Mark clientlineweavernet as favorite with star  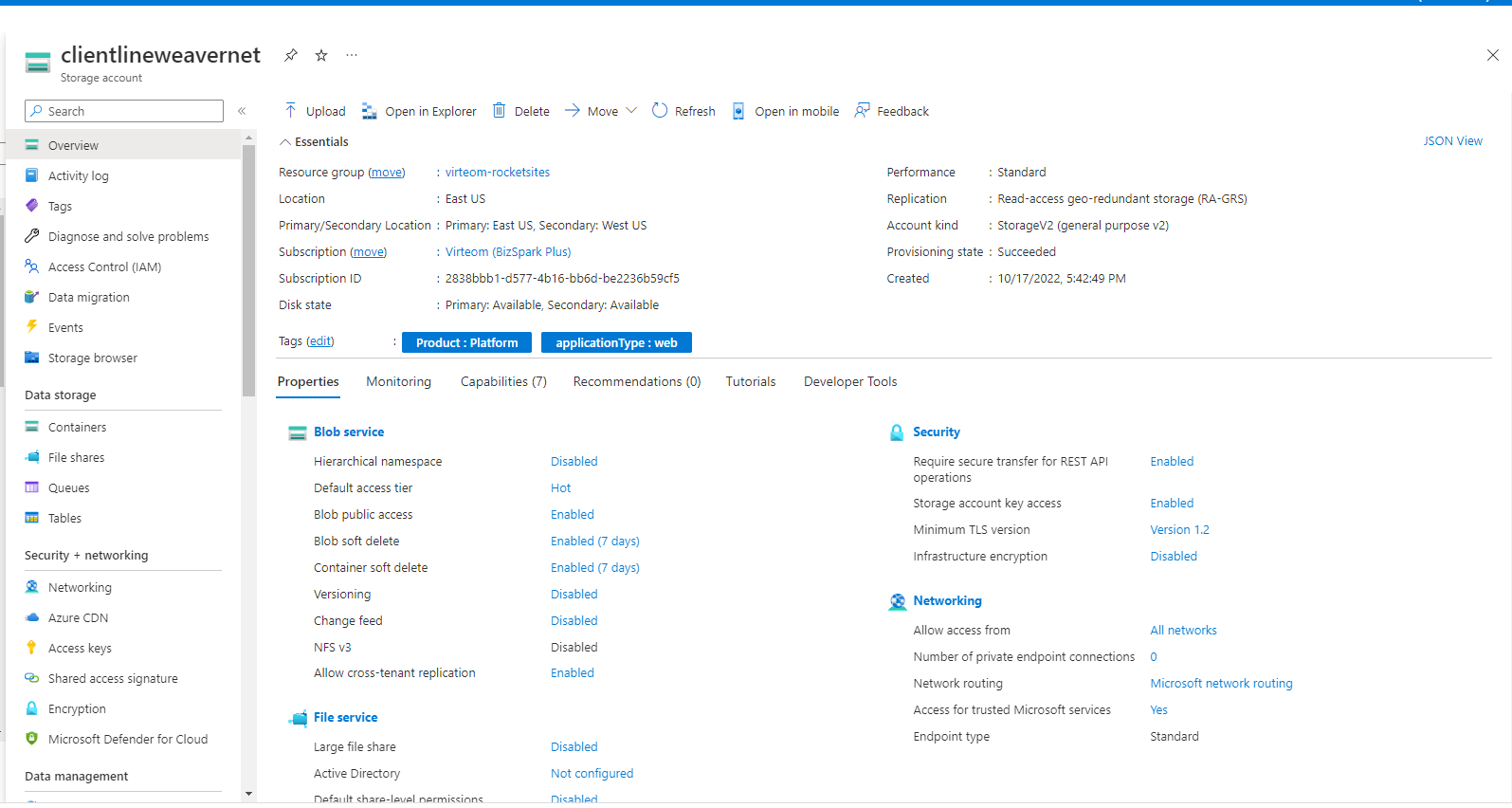click(321, 55)
